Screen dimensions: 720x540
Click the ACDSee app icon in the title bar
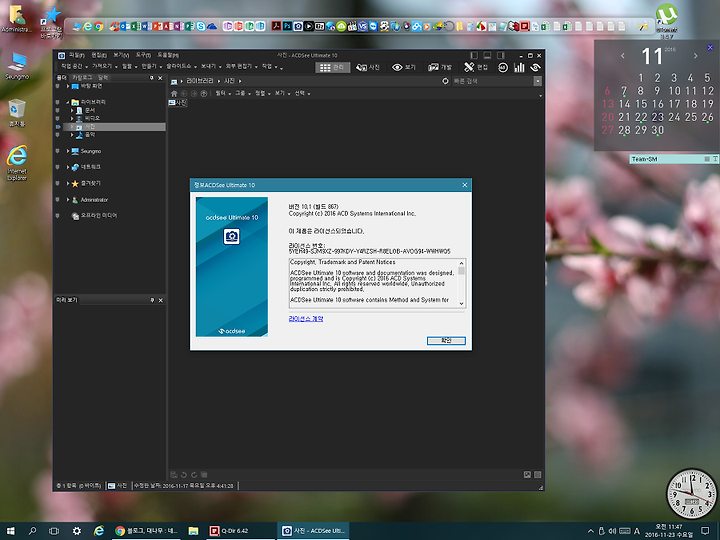point(61,56)
